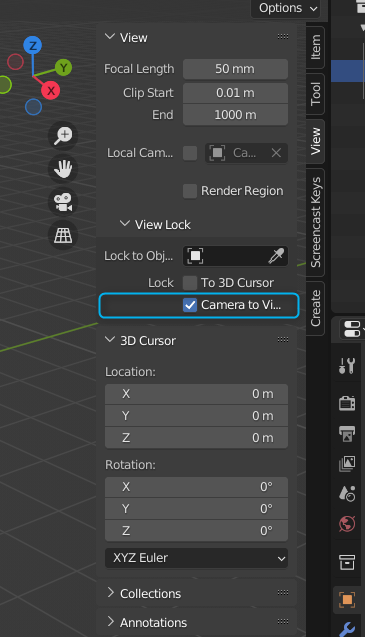Expand the Annotations panel

point(110,622)
